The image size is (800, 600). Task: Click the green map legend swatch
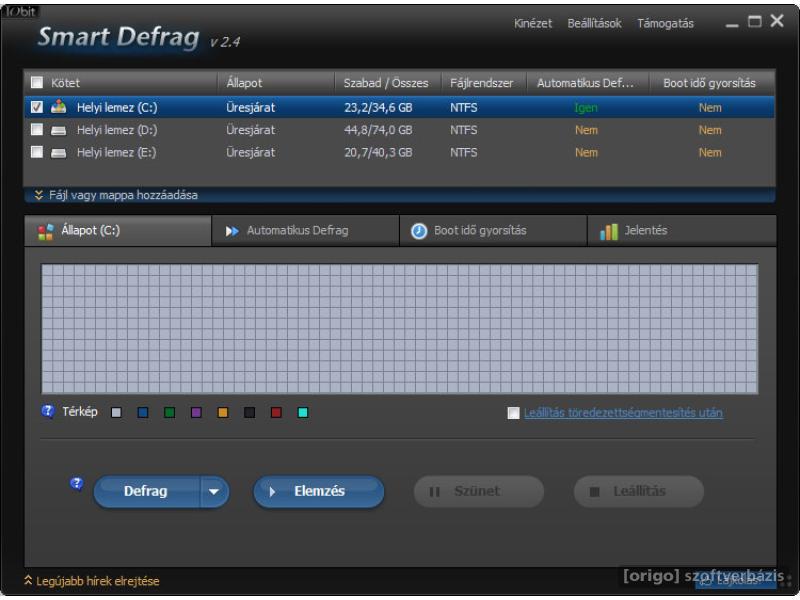(169, 412)
